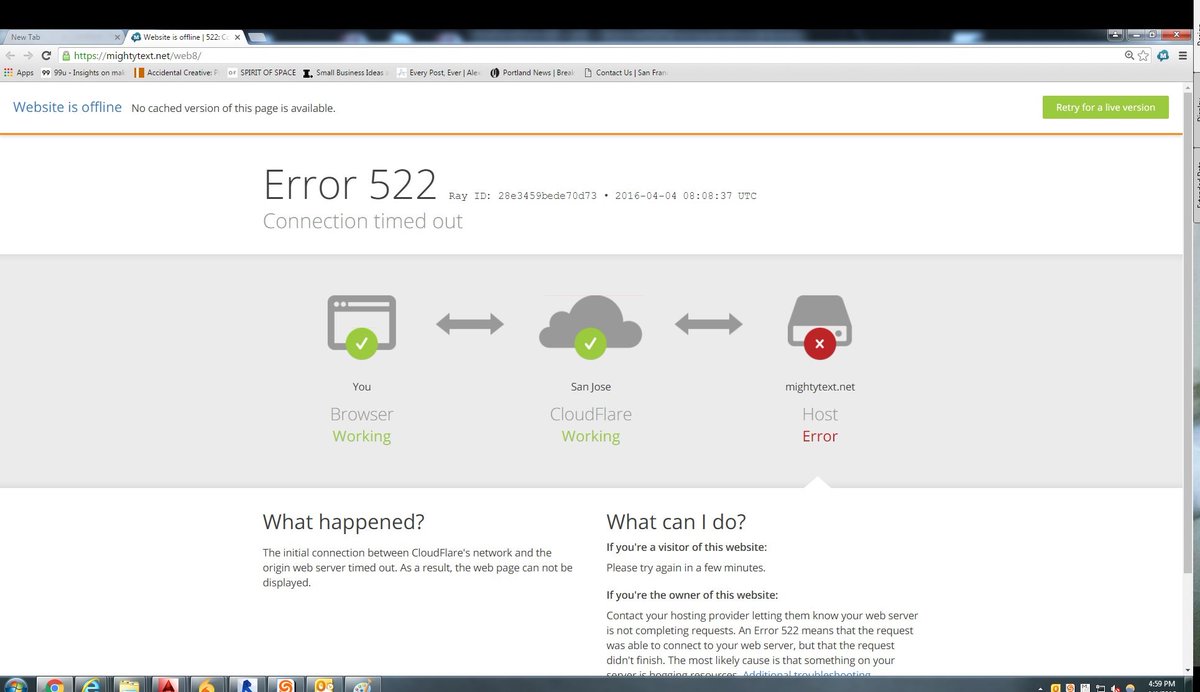Image resolution: width=1200 pixels, height=692 pixels.
Task: Click the Error 522 heading
Action: (350, 185)
